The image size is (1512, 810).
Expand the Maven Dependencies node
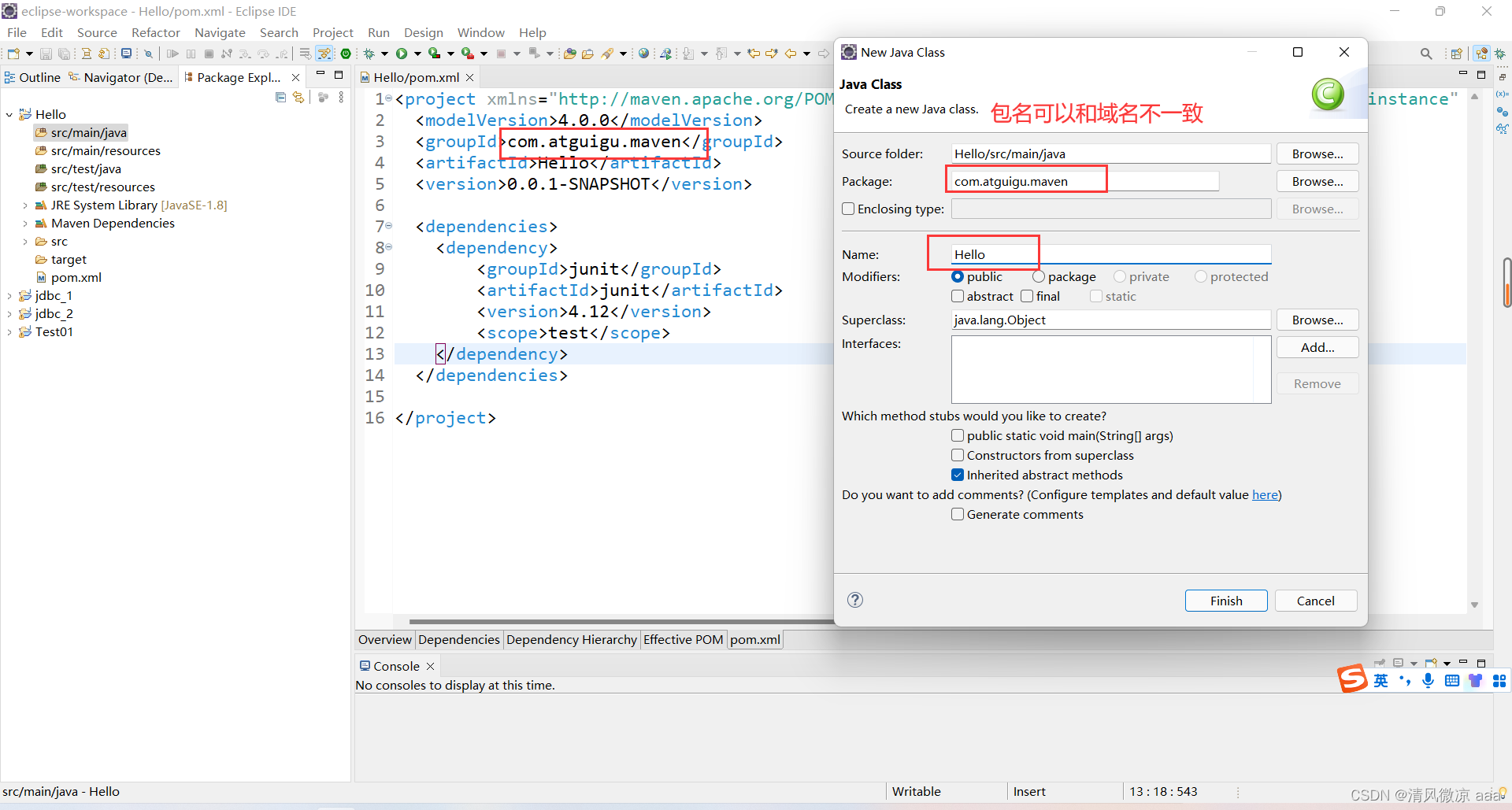25,223
